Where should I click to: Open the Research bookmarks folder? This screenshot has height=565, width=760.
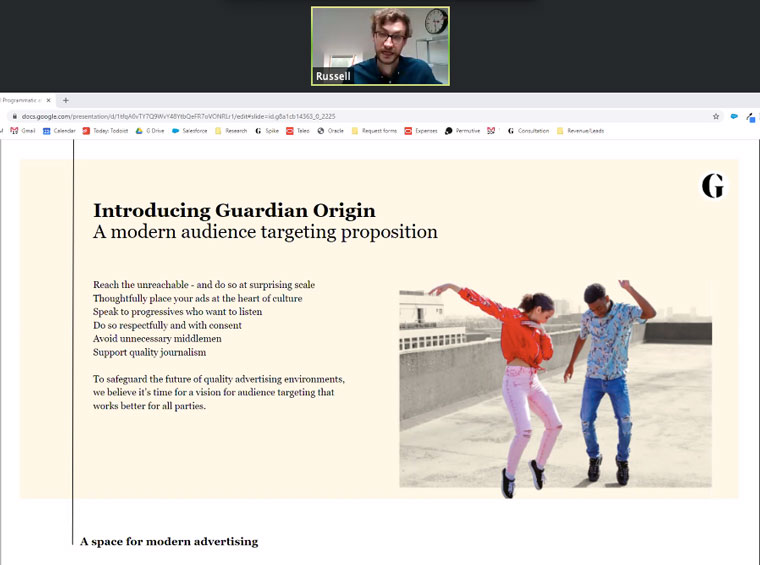(x=231, y=131)
